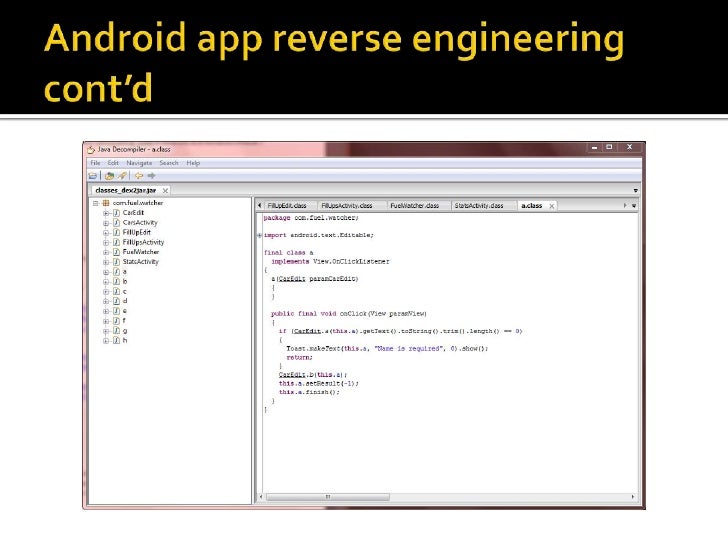Screen dimensions: 728x546
Task: Click the com.fuel.watcher package icon
Action: point(106,203)
